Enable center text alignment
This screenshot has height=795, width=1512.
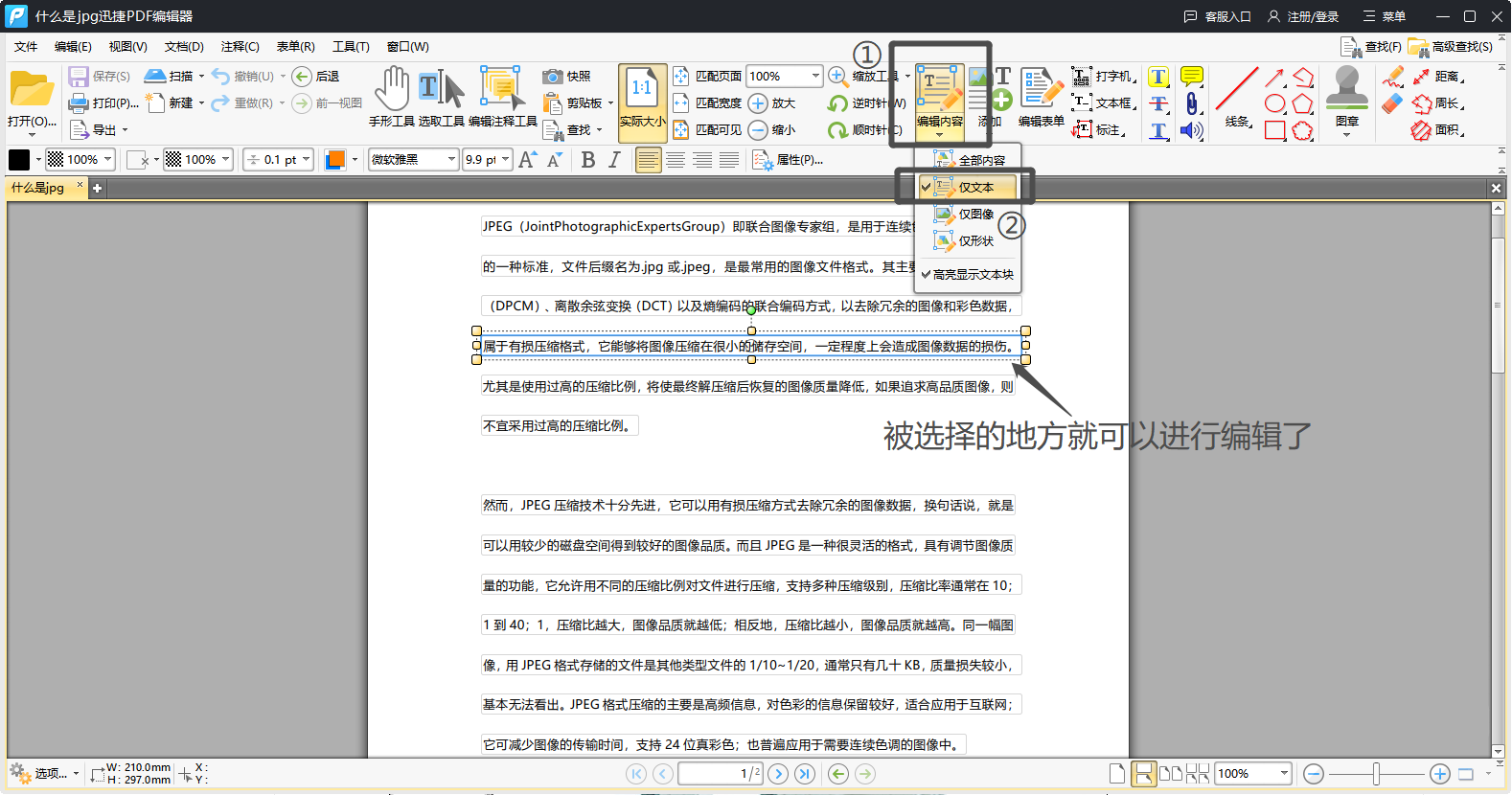676,160
